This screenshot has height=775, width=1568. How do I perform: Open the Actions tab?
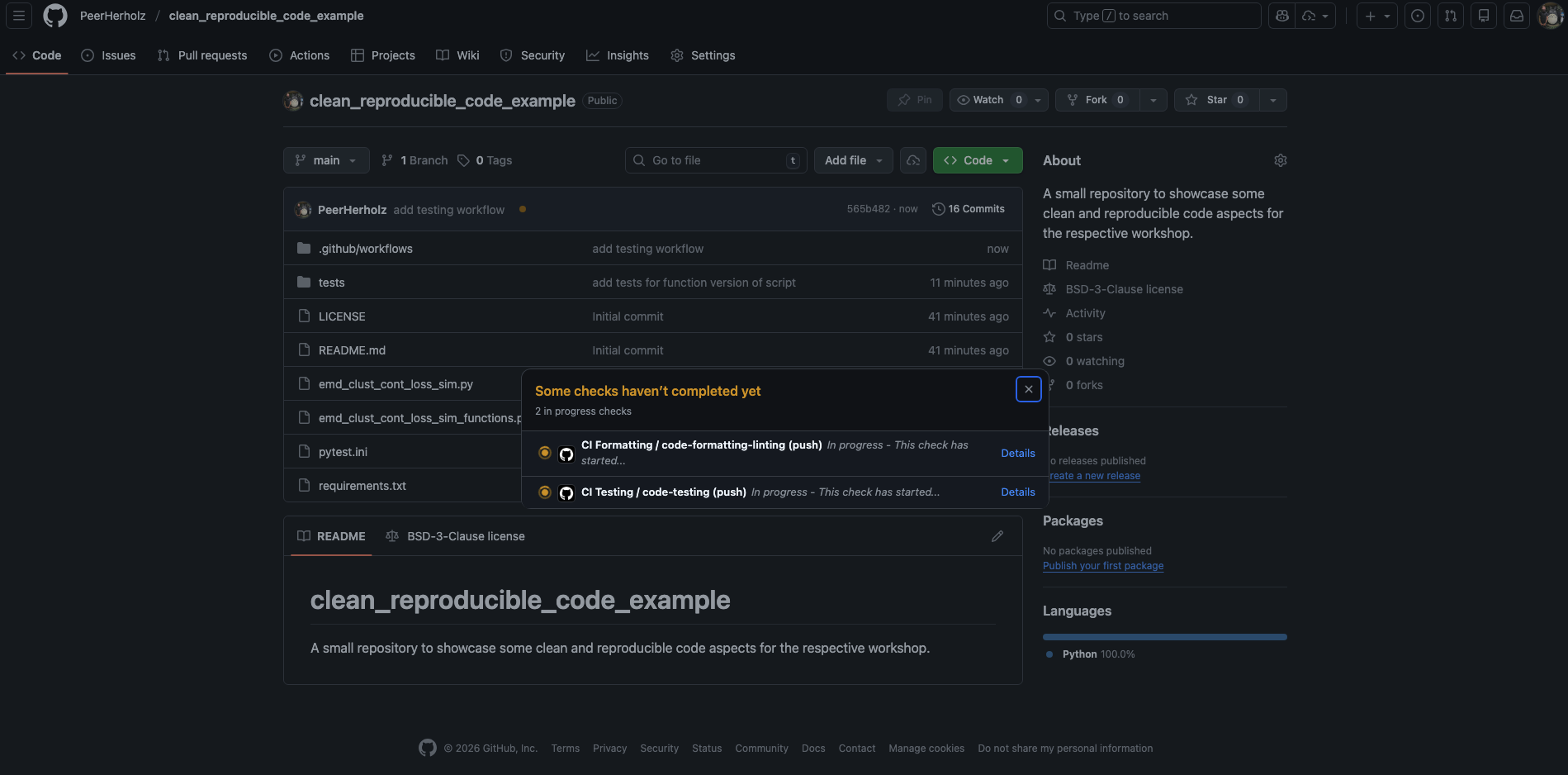tap(299, 55)
